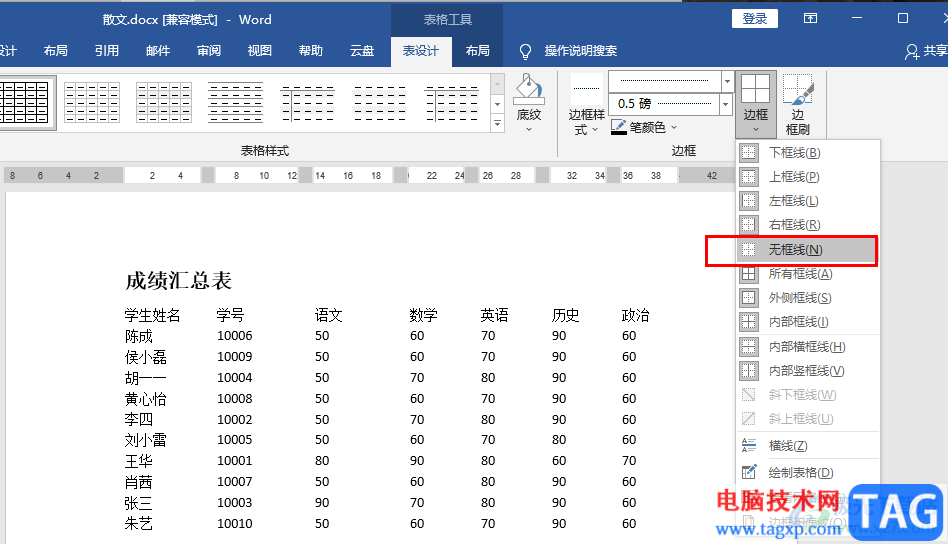The height and width of the screenshot is (544, 948).
Task: Select the last table style thumbnail in gallery
Action: pyautogui.click(x=452, y=103)
